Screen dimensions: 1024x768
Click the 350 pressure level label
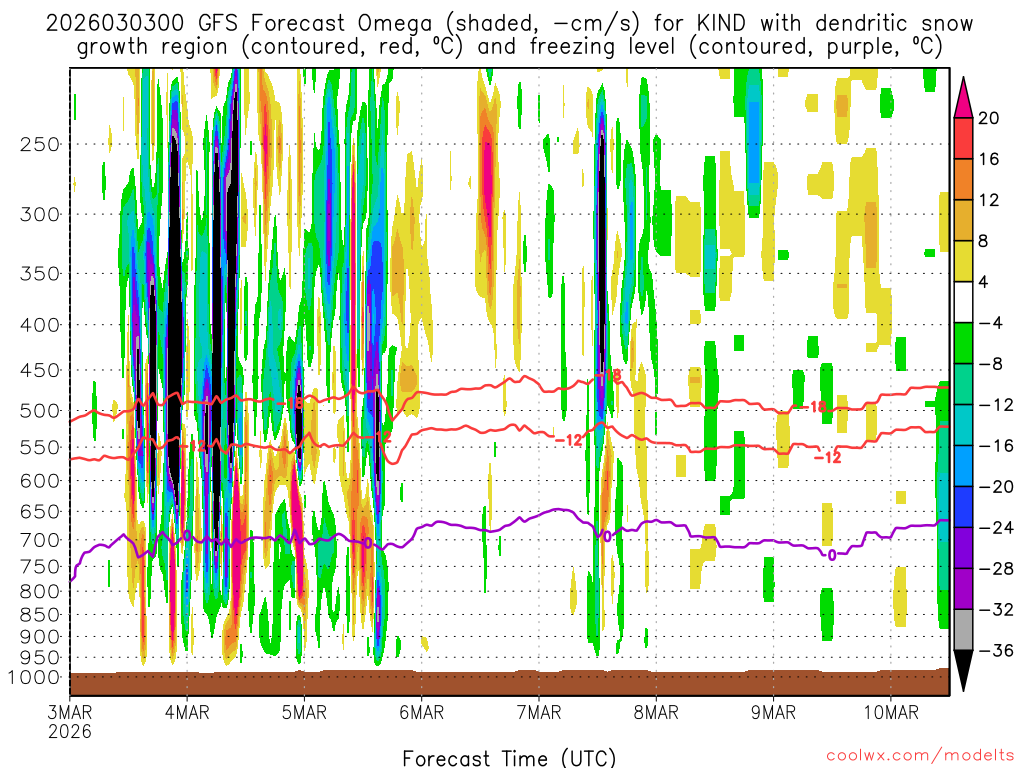pyautogui.click(x=40, y=274)
